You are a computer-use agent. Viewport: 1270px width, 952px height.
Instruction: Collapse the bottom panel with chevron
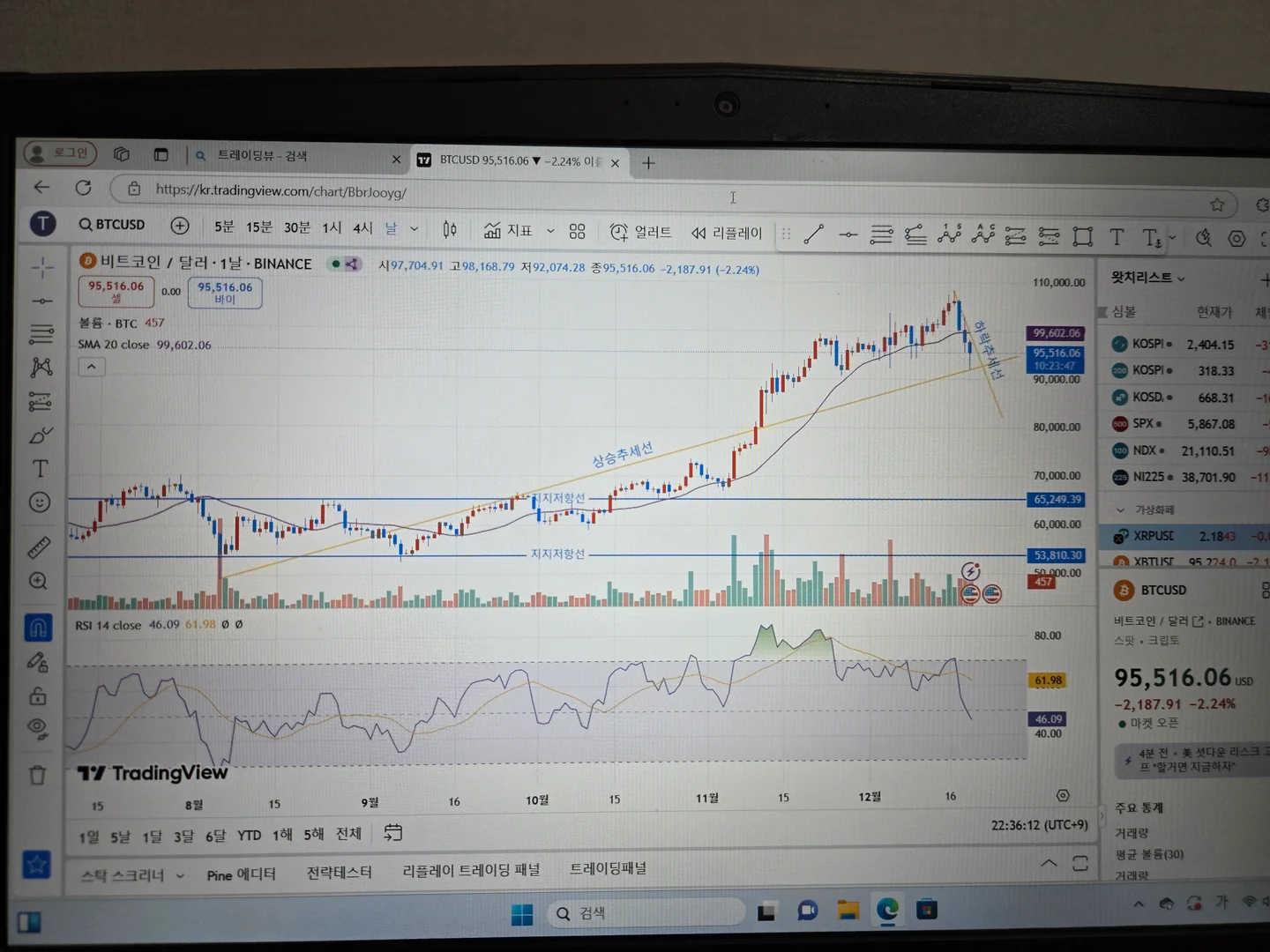[1048, 863]
